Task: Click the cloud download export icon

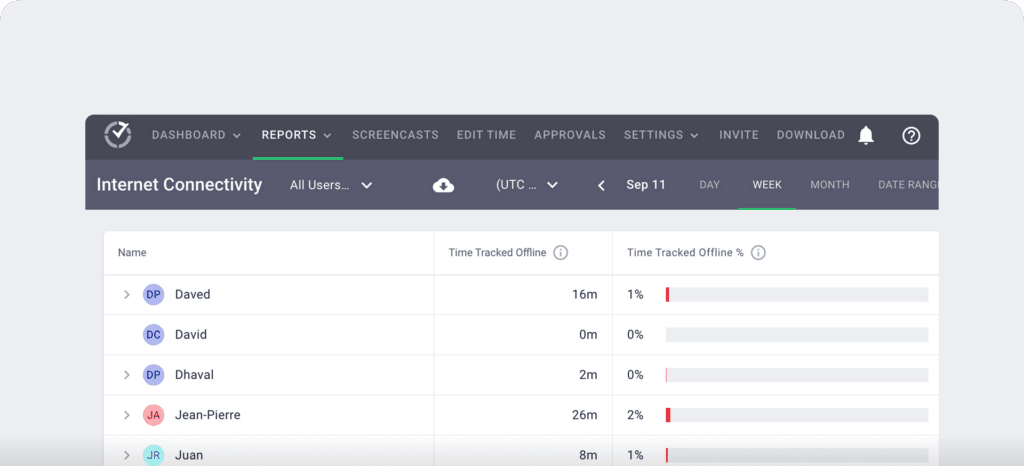Action: (443, 185)
